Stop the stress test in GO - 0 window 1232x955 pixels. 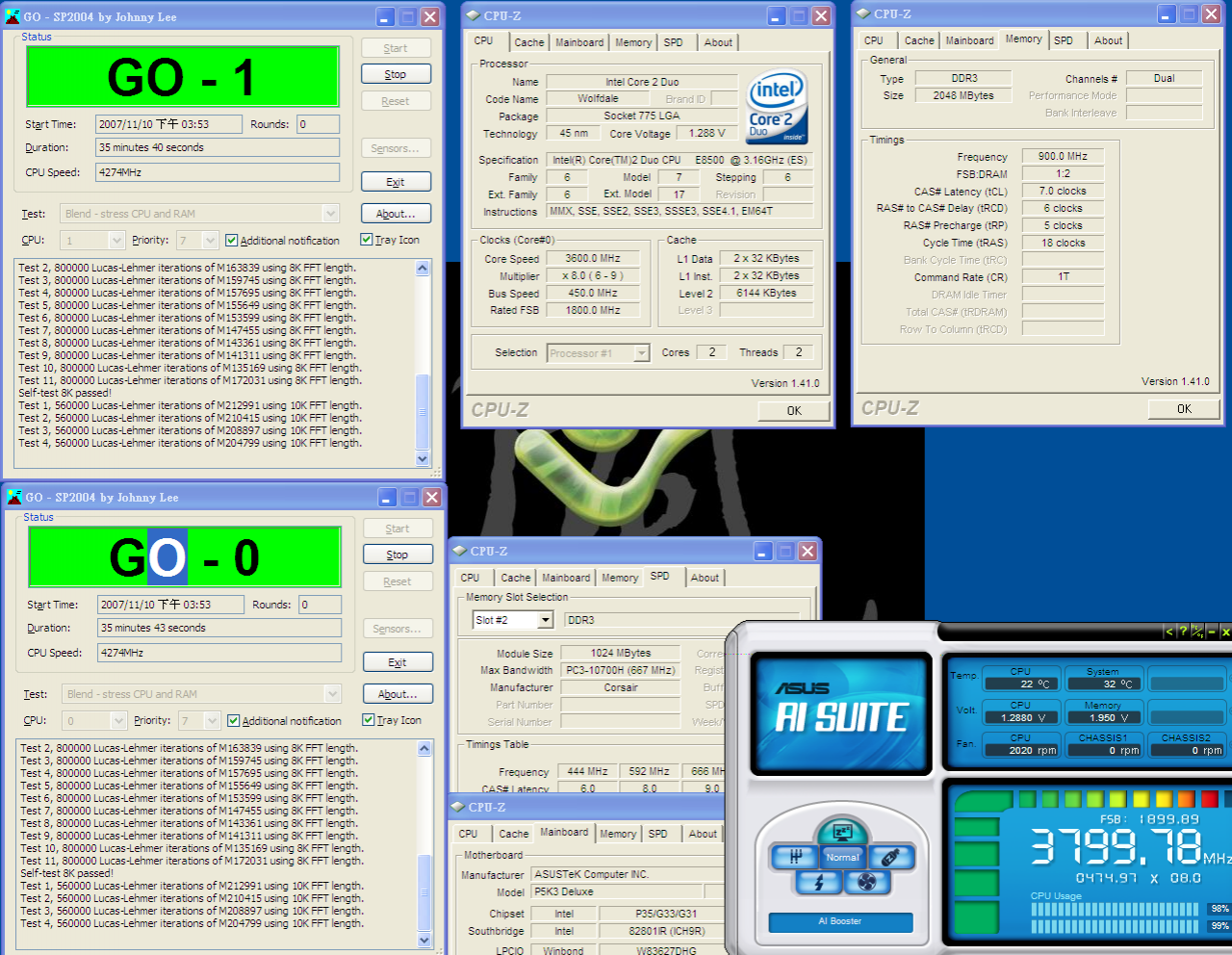click(398, 555)
